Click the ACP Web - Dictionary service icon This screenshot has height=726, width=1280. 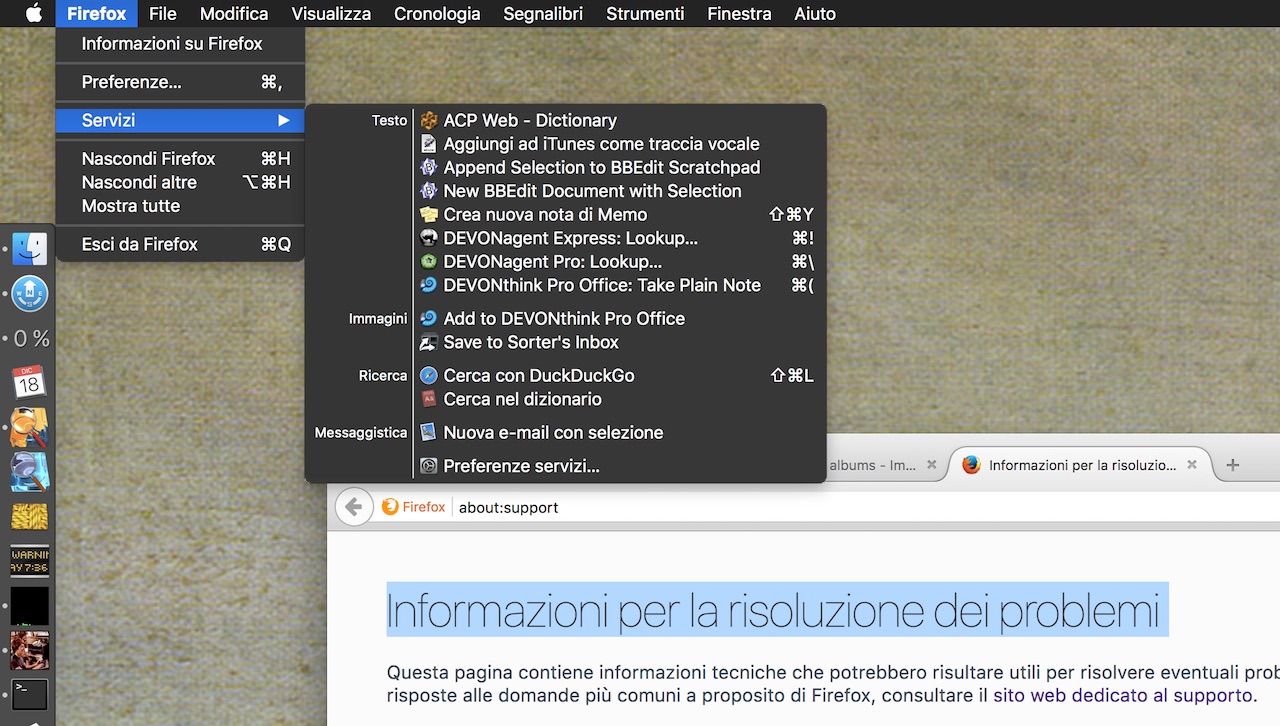pos(429,120)
